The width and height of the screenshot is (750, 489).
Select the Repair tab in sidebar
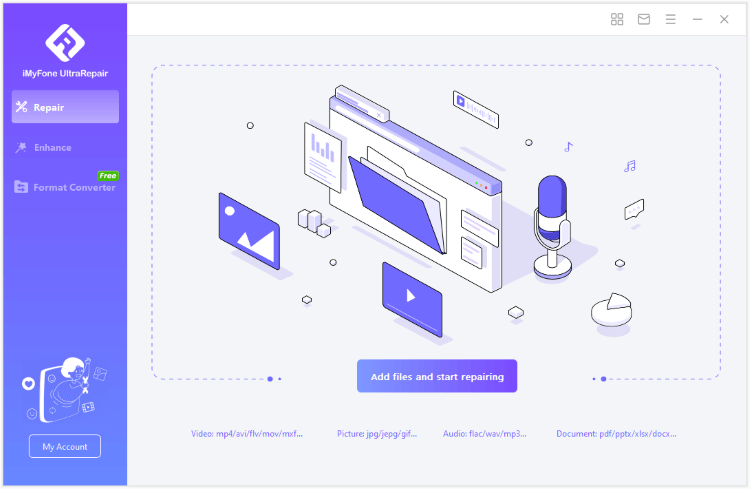tap(65, 107)
